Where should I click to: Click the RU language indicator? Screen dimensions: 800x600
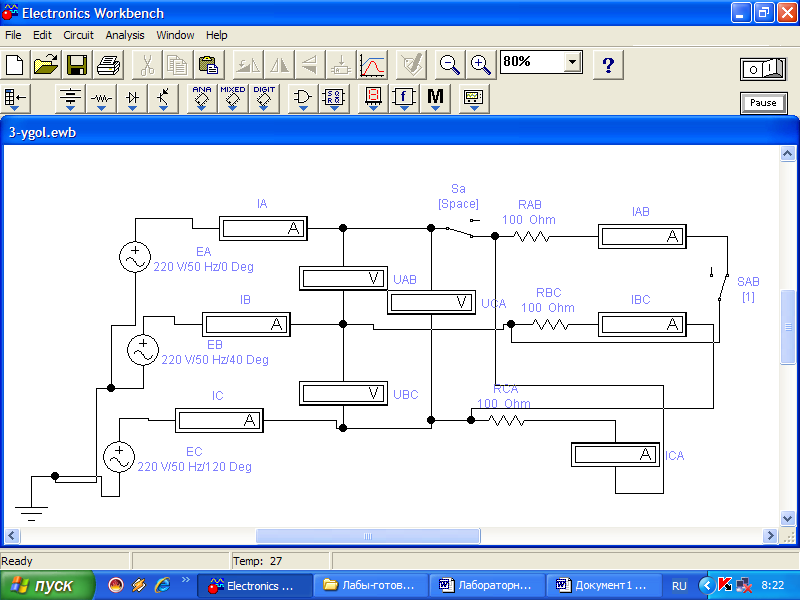click(x=679, y=586)
